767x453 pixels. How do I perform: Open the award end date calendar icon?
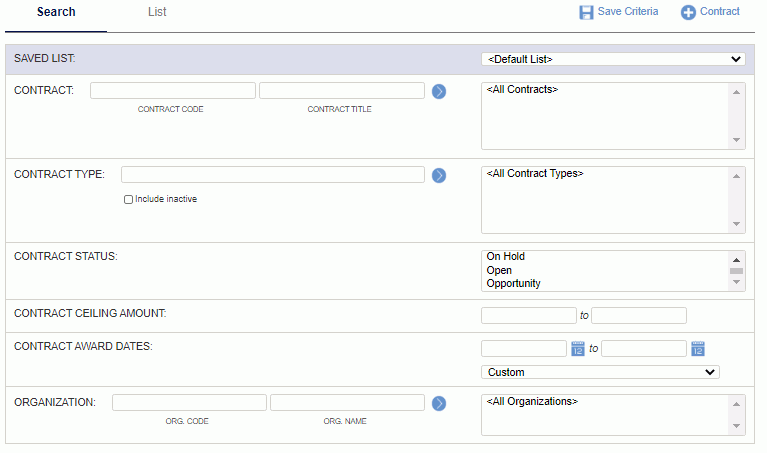point(698,349)
